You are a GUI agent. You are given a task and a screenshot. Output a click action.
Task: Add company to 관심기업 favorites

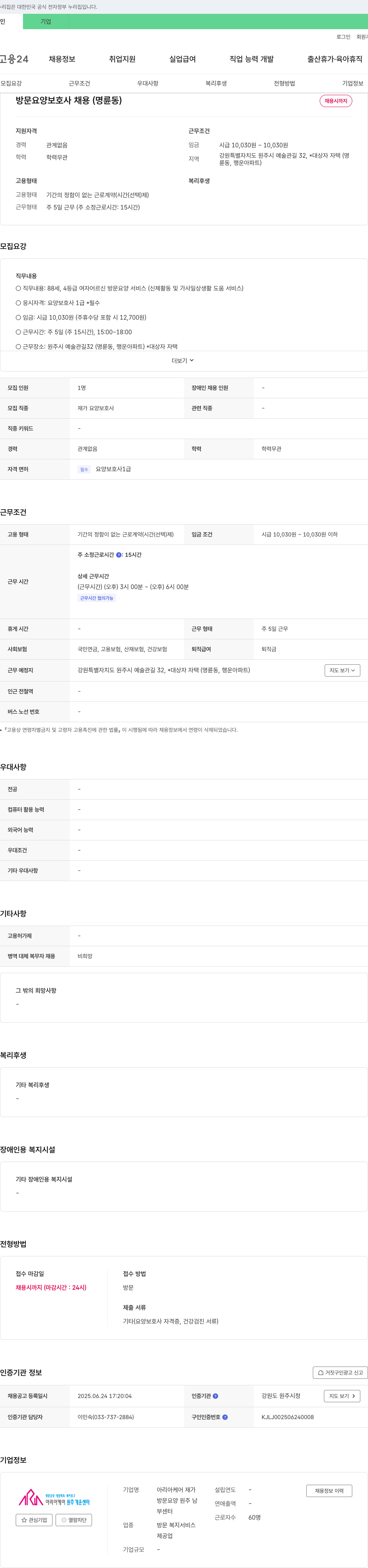tap(34, 1520)
